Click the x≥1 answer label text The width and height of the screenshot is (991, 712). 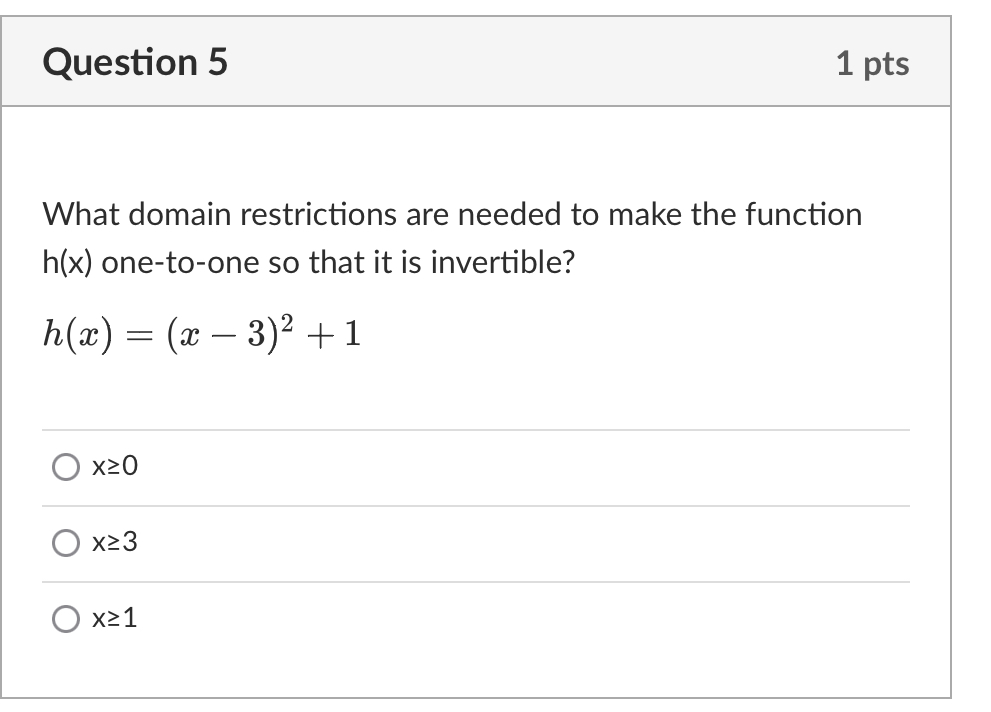114,618
